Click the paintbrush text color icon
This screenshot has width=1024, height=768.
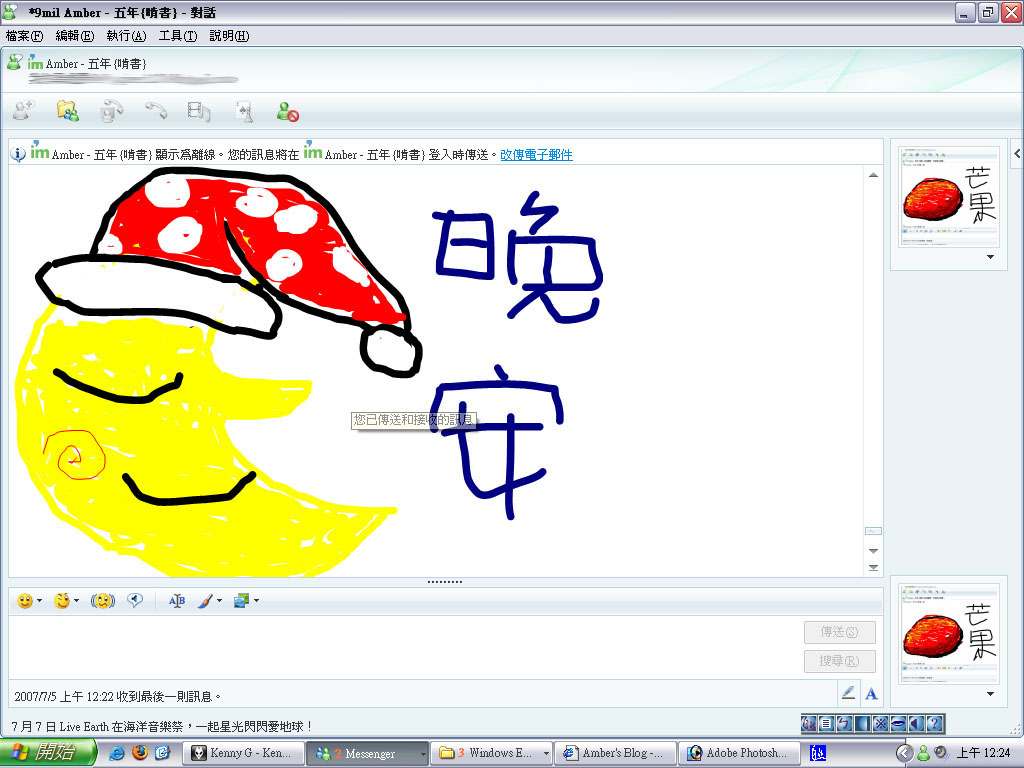[x=206, y=601]
